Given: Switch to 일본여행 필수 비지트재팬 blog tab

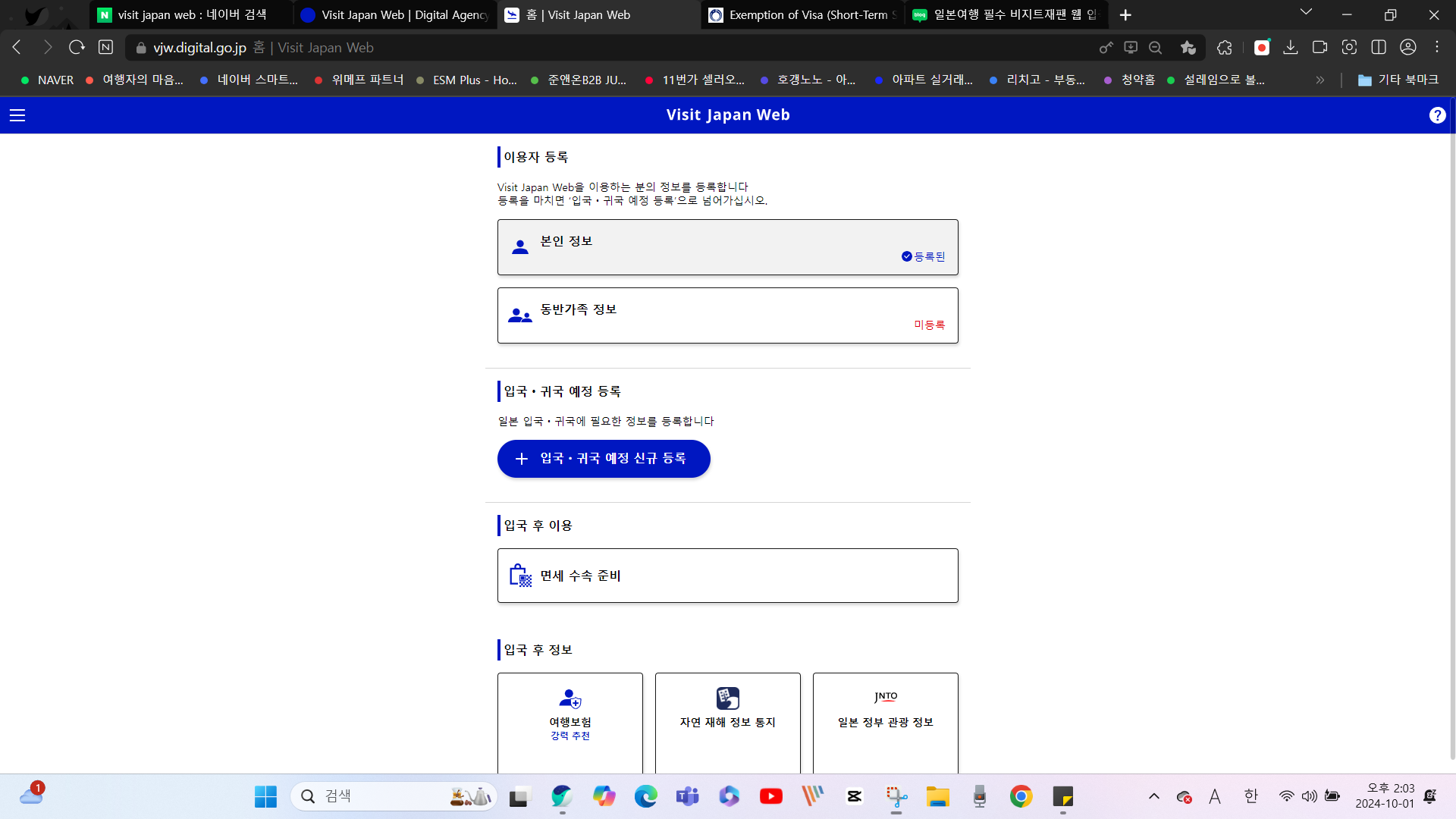Looking at the screenshot, I should (1006, 15).
